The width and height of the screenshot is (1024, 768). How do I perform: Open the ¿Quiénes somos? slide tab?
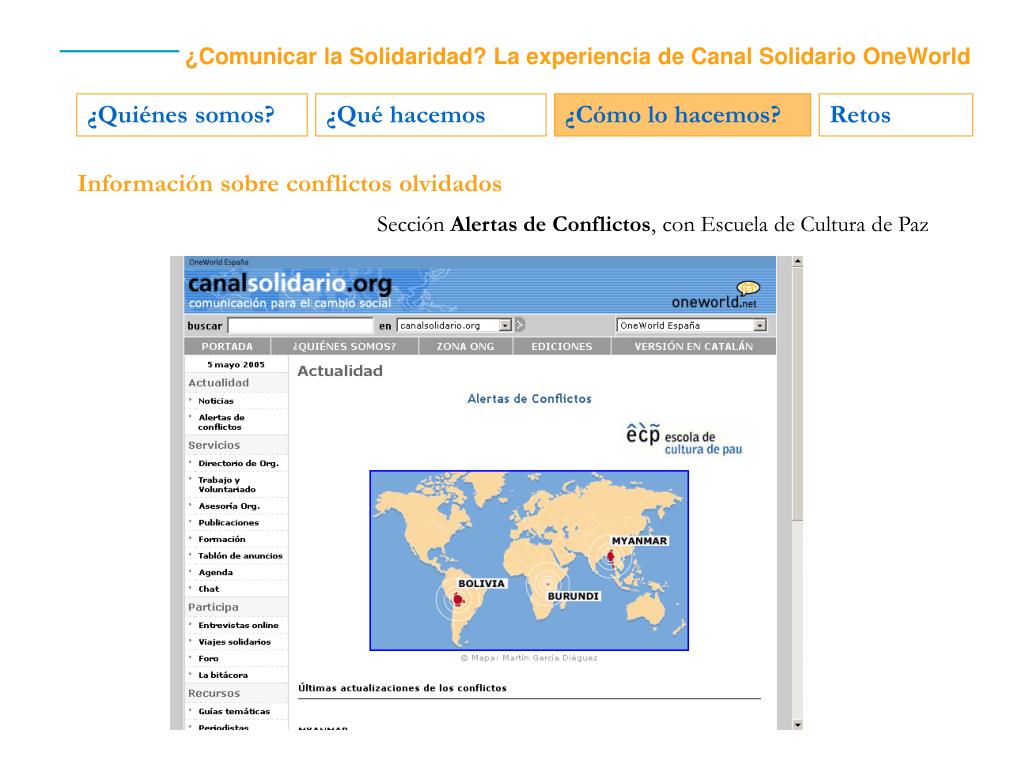[191, 115]
